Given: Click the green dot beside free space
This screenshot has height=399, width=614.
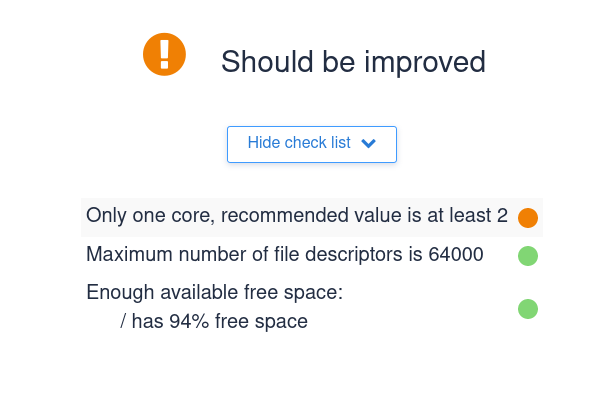Looking at the screenshot, I should (527, 309).
